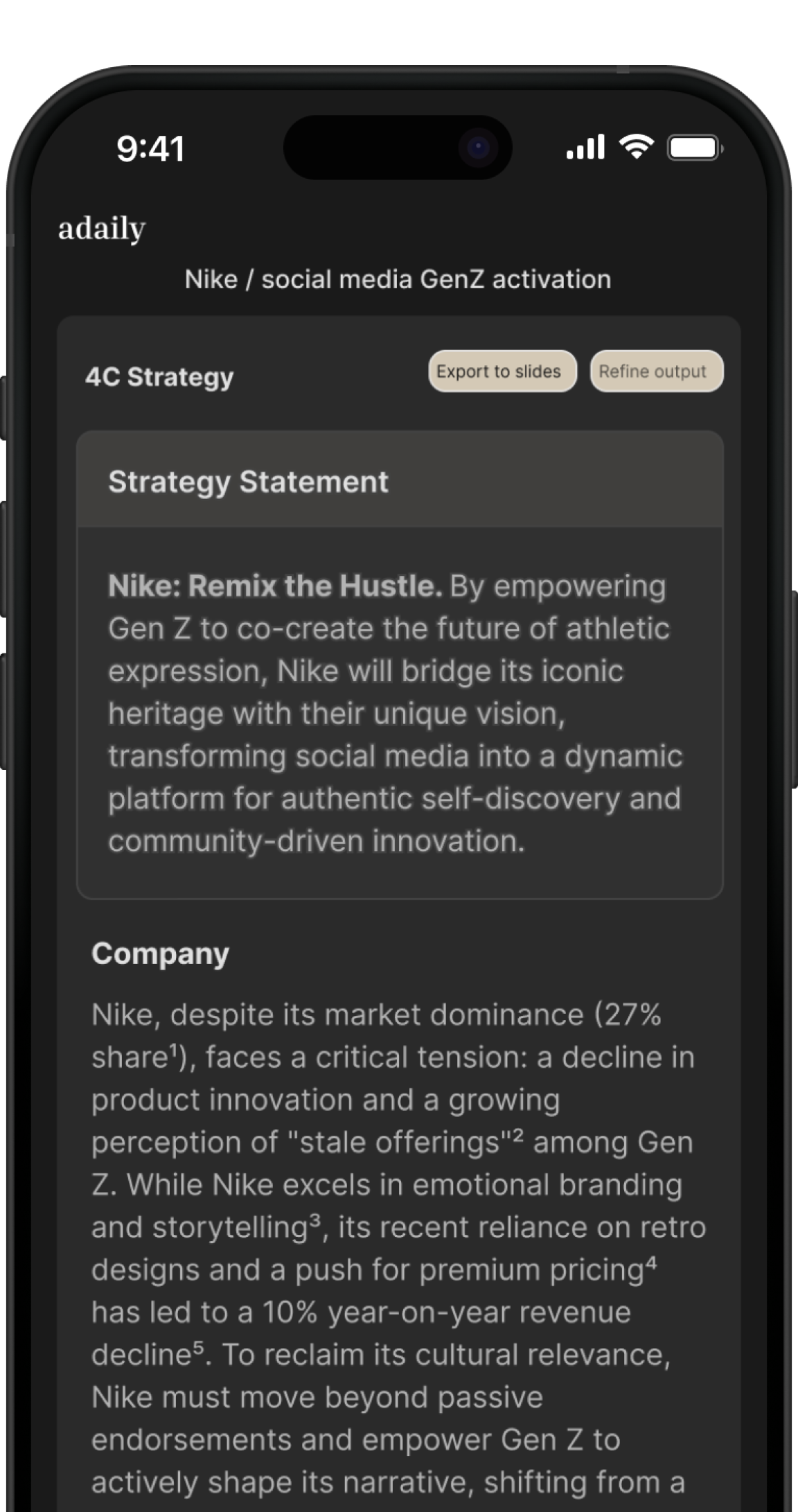Tap the Company section heading
The image size is (798, 1512).
pos(160,953)
